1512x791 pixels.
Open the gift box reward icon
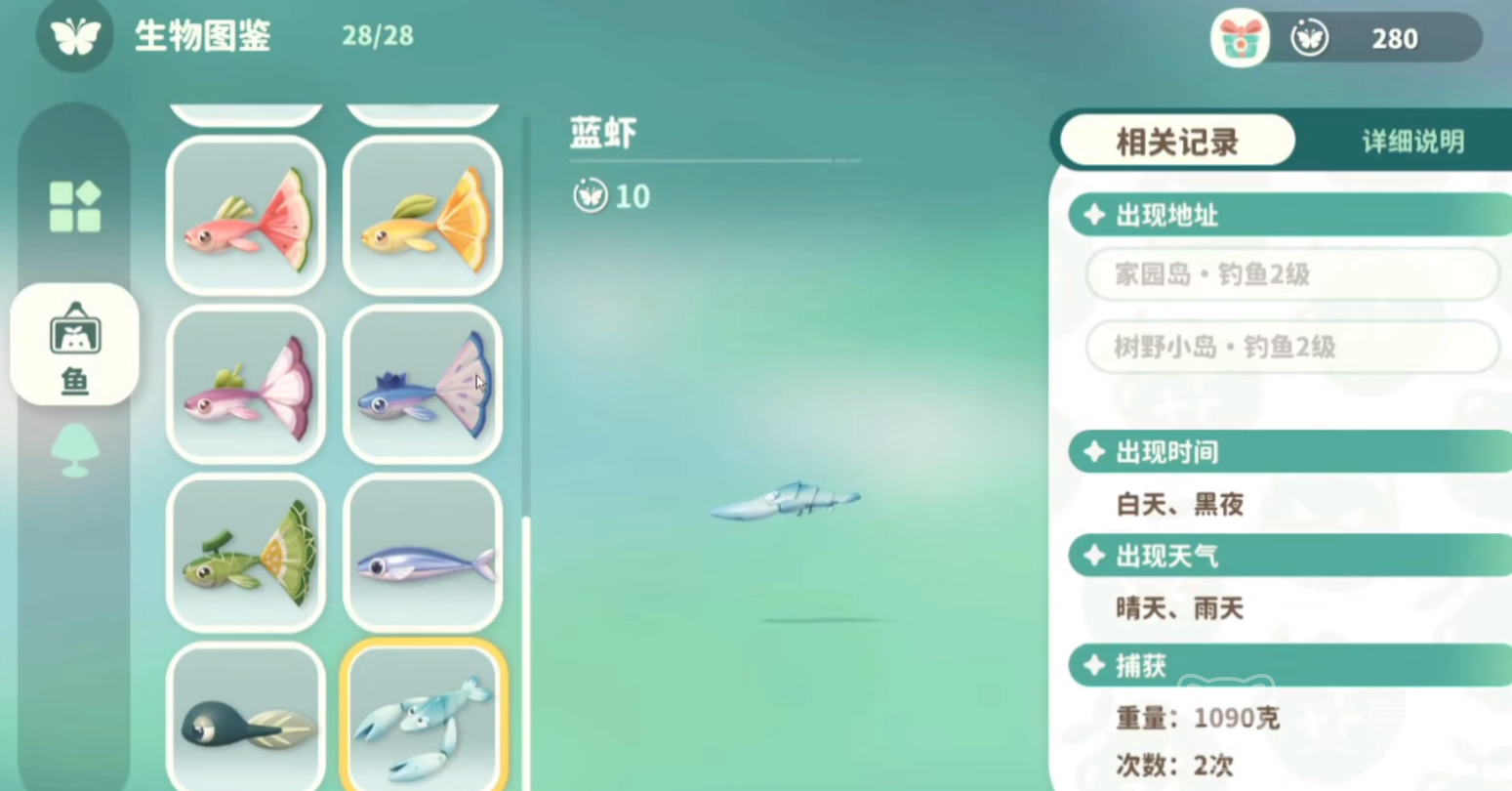[x=1240, y=38]
